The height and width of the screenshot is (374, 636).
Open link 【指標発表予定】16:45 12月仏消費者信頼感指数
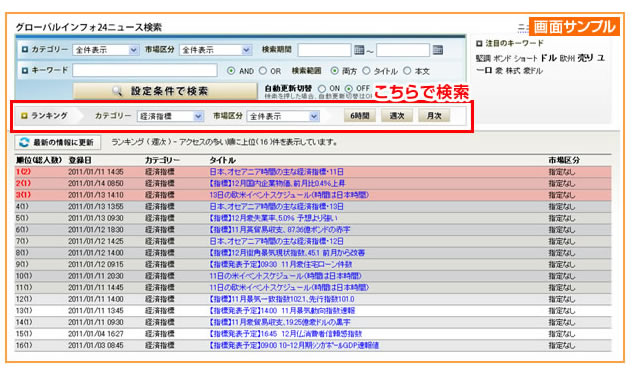tap(286, 334)
